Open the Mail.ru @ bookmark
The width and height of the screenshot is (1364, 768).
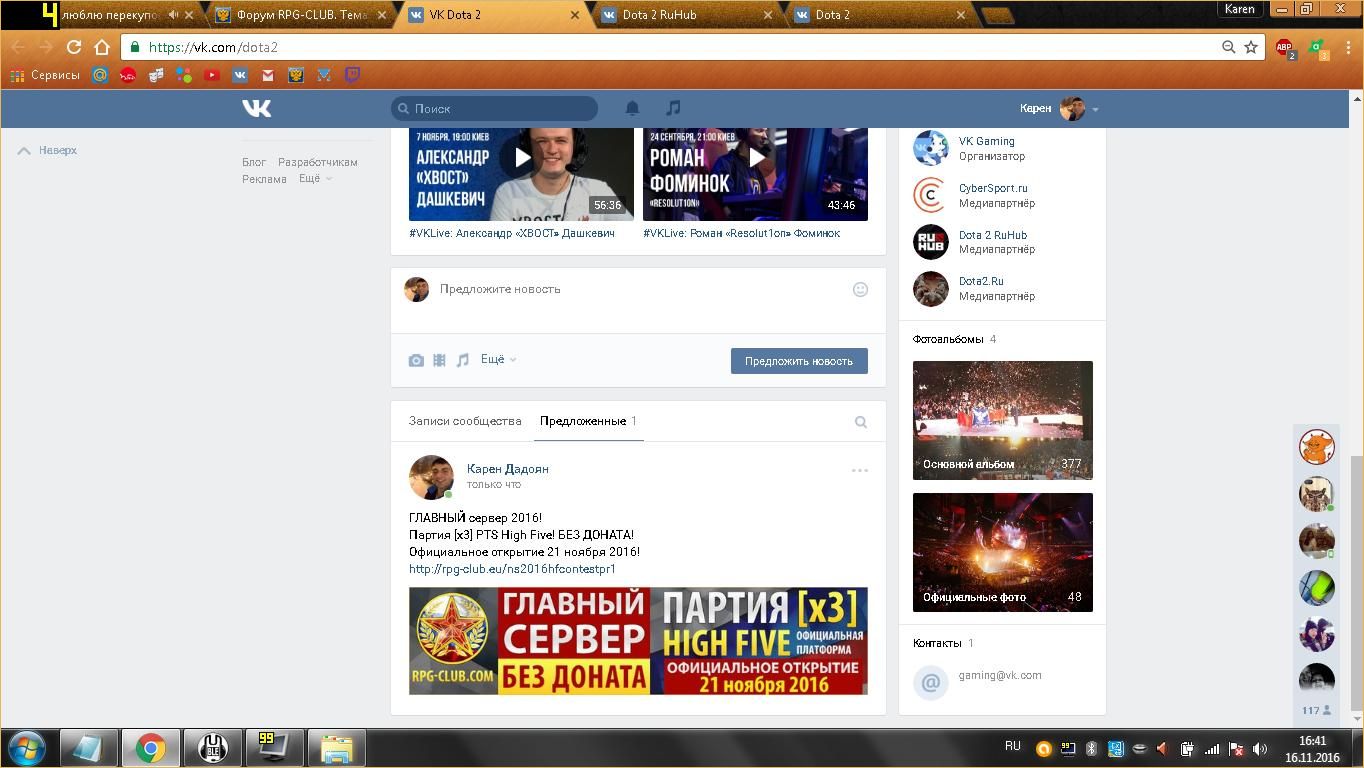(x=100, y=75)
